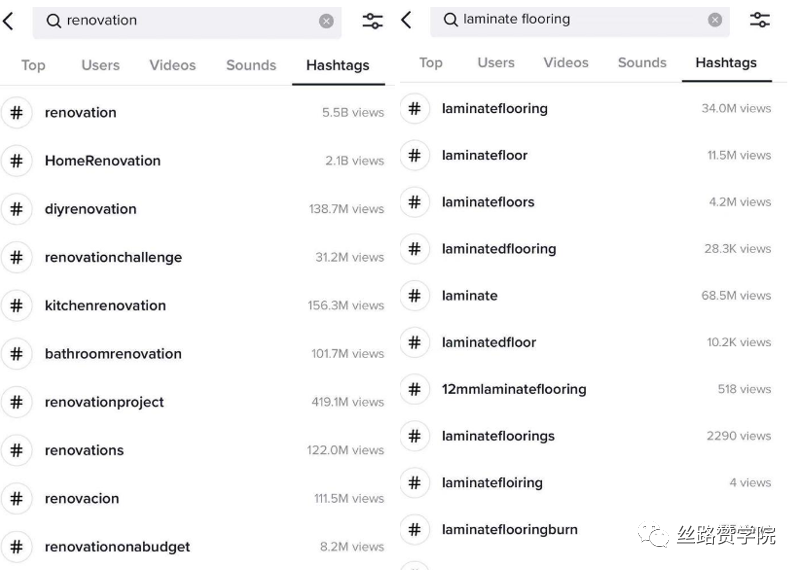View the bathroomrenovation hashtag page
The width and height of the screenshot is (801, 570).
coord(113,354)
